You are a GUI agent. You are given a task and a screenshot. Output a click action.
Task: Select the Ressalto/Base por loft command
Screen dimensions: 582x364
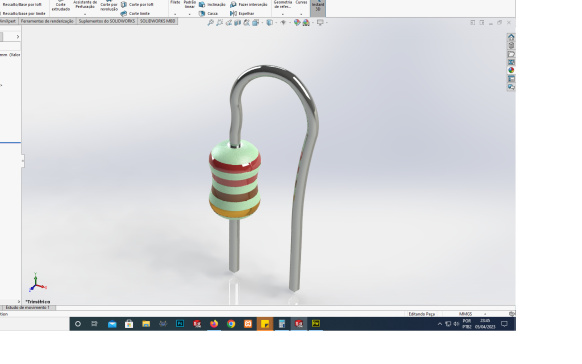(x=22, y=4)
